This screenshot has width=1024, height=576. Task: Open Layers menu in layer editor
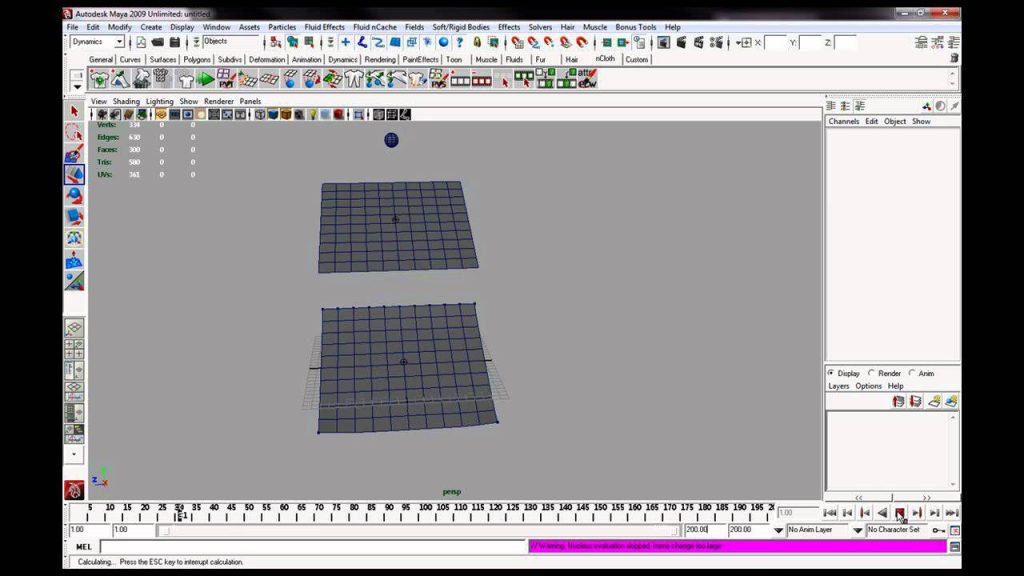coord(839,386)
